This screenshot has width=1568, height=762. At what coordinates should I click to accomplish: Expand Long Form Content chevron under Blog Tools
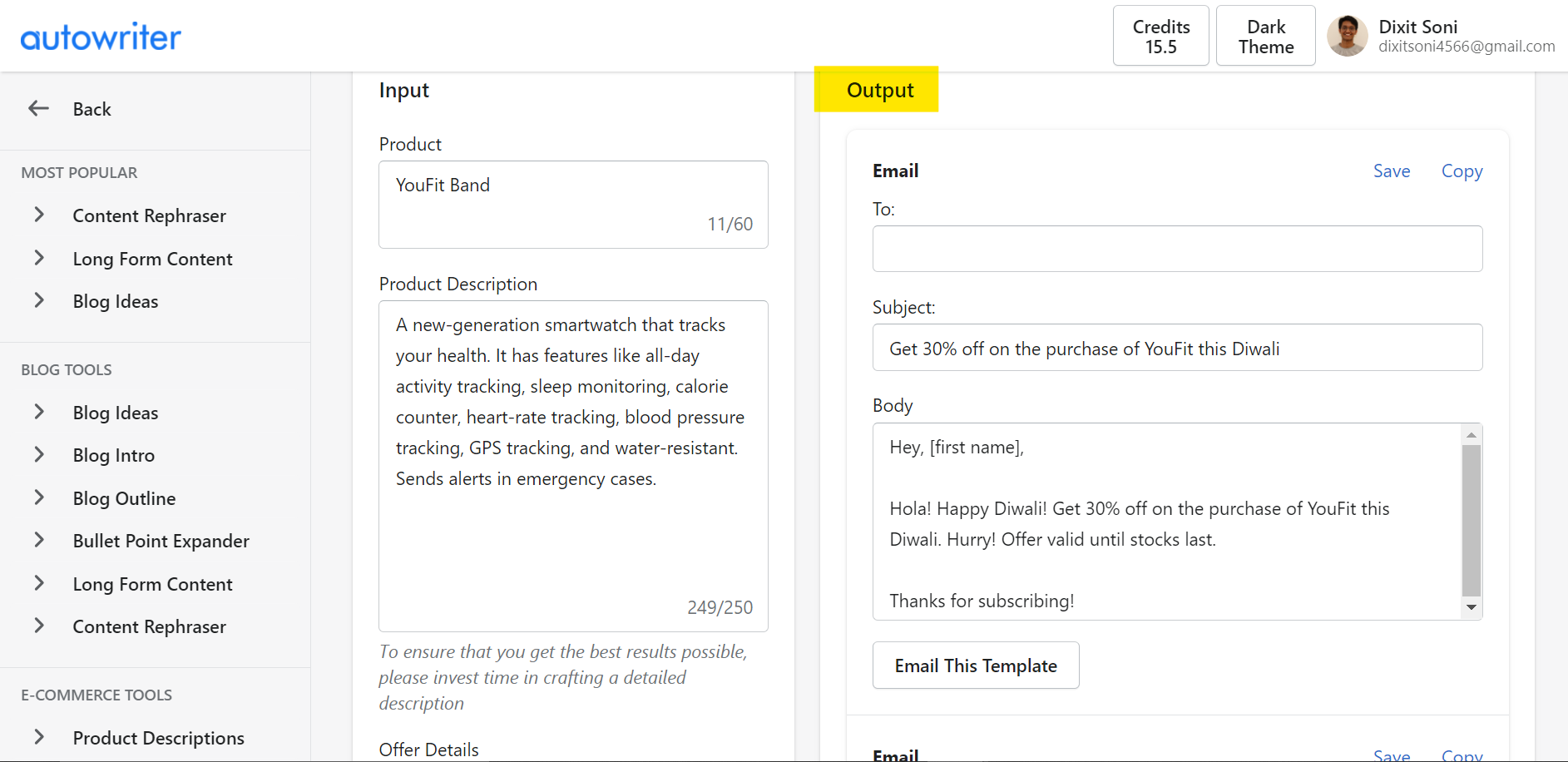[x=39, y=583]
